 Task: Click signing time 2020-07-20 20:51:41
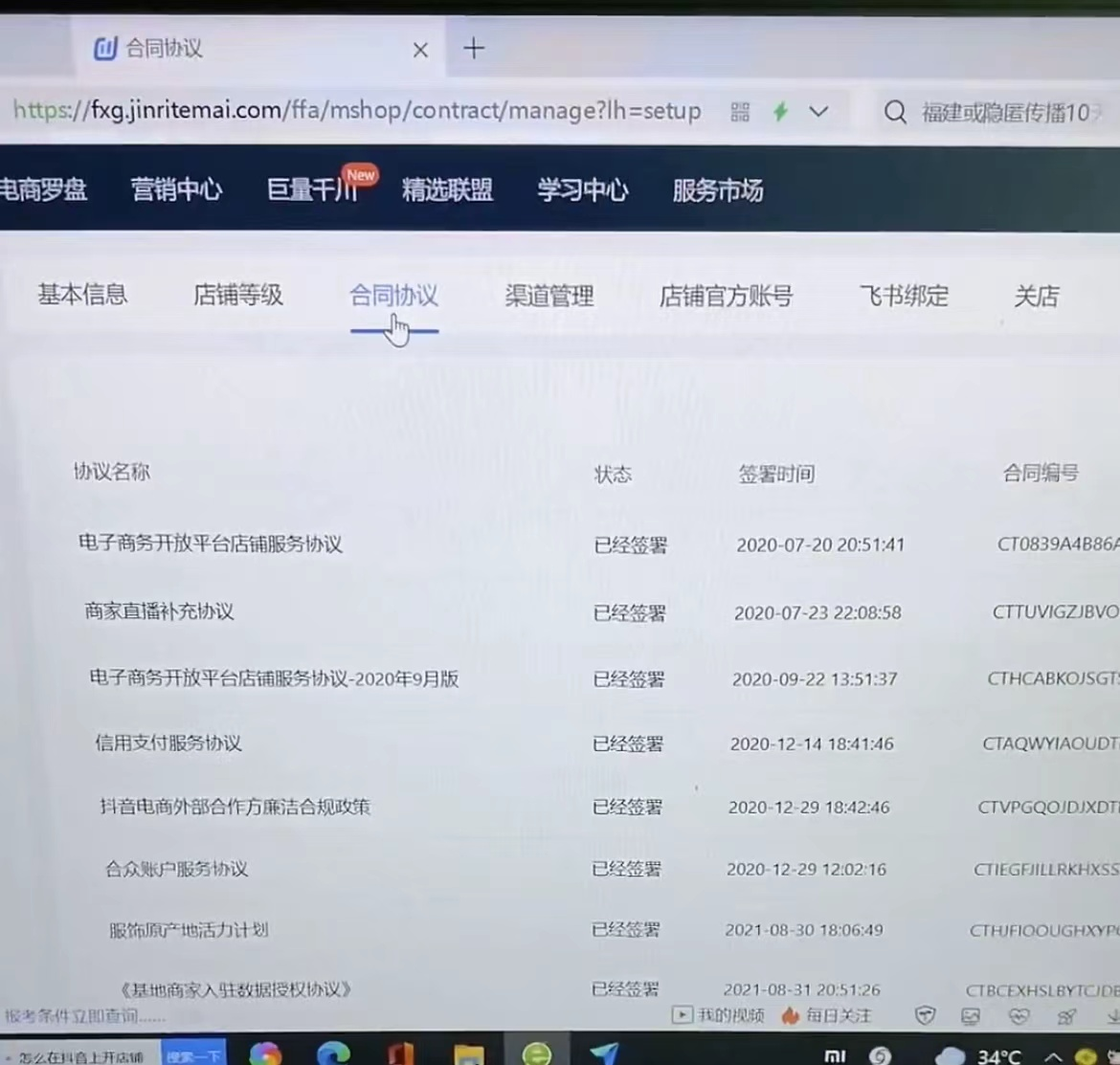pos(820,544)
